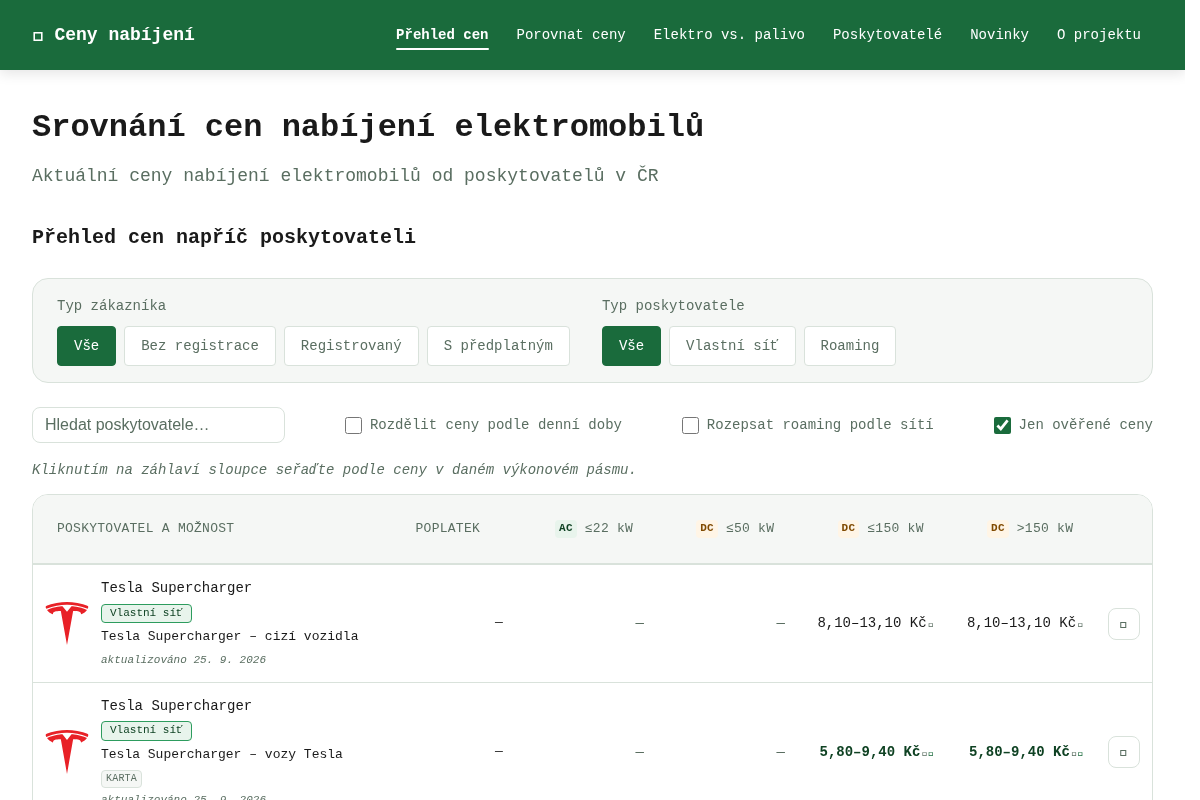The height and width of the screenshot is (800, 1200).
Task: Filter customers by Bez registrace
Action: click(200, 346)
